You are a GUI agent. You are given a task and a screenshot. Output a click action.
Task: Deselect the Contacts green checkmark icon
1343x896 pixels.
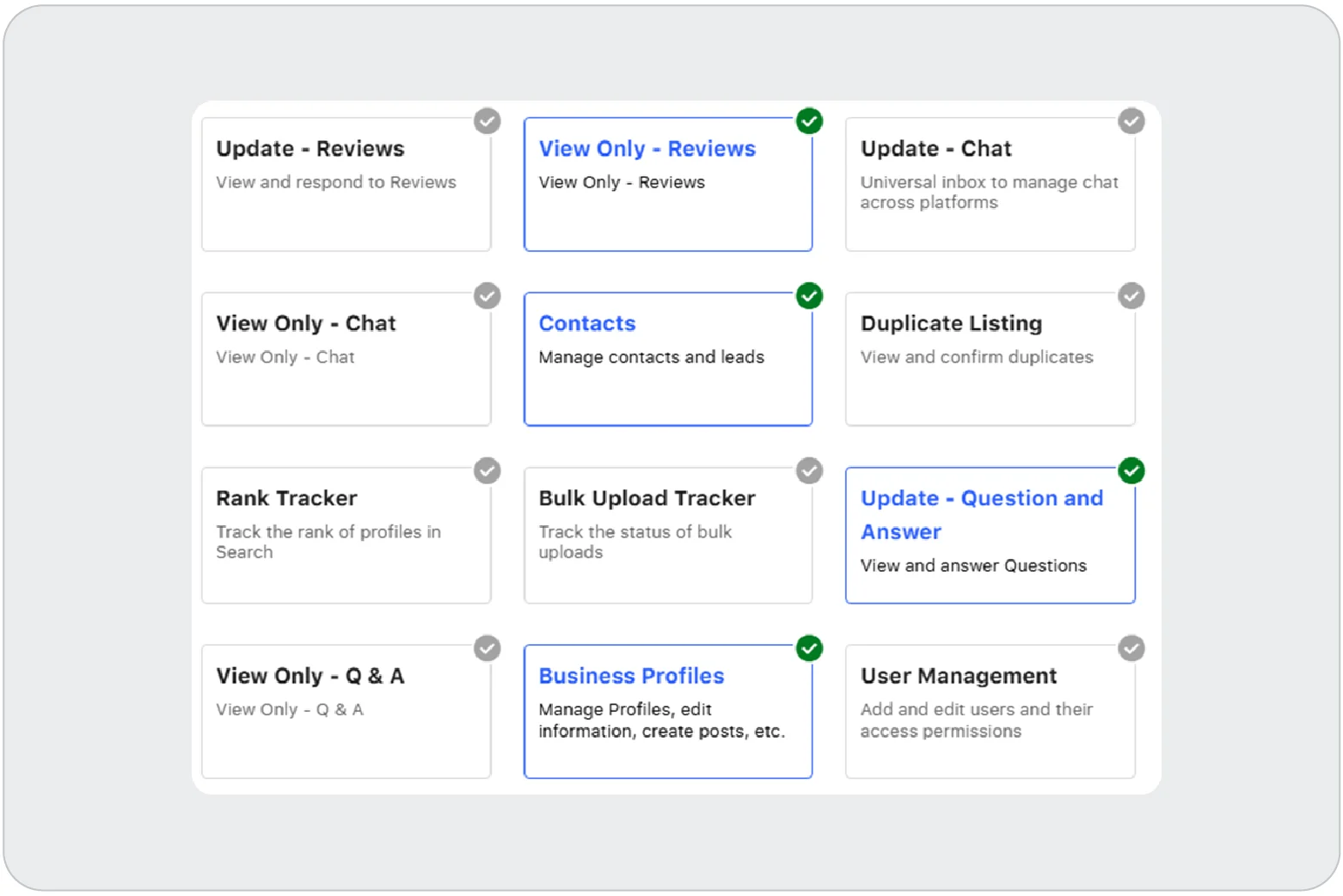pos(809,296)
